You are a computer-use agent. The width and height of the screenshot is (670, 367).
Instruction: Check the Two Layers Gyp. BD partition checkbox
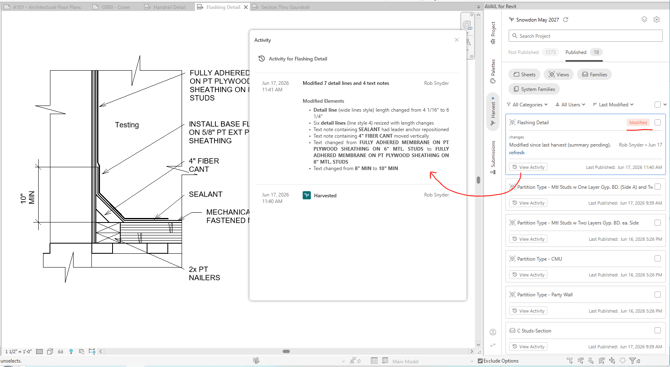(658, 223)
